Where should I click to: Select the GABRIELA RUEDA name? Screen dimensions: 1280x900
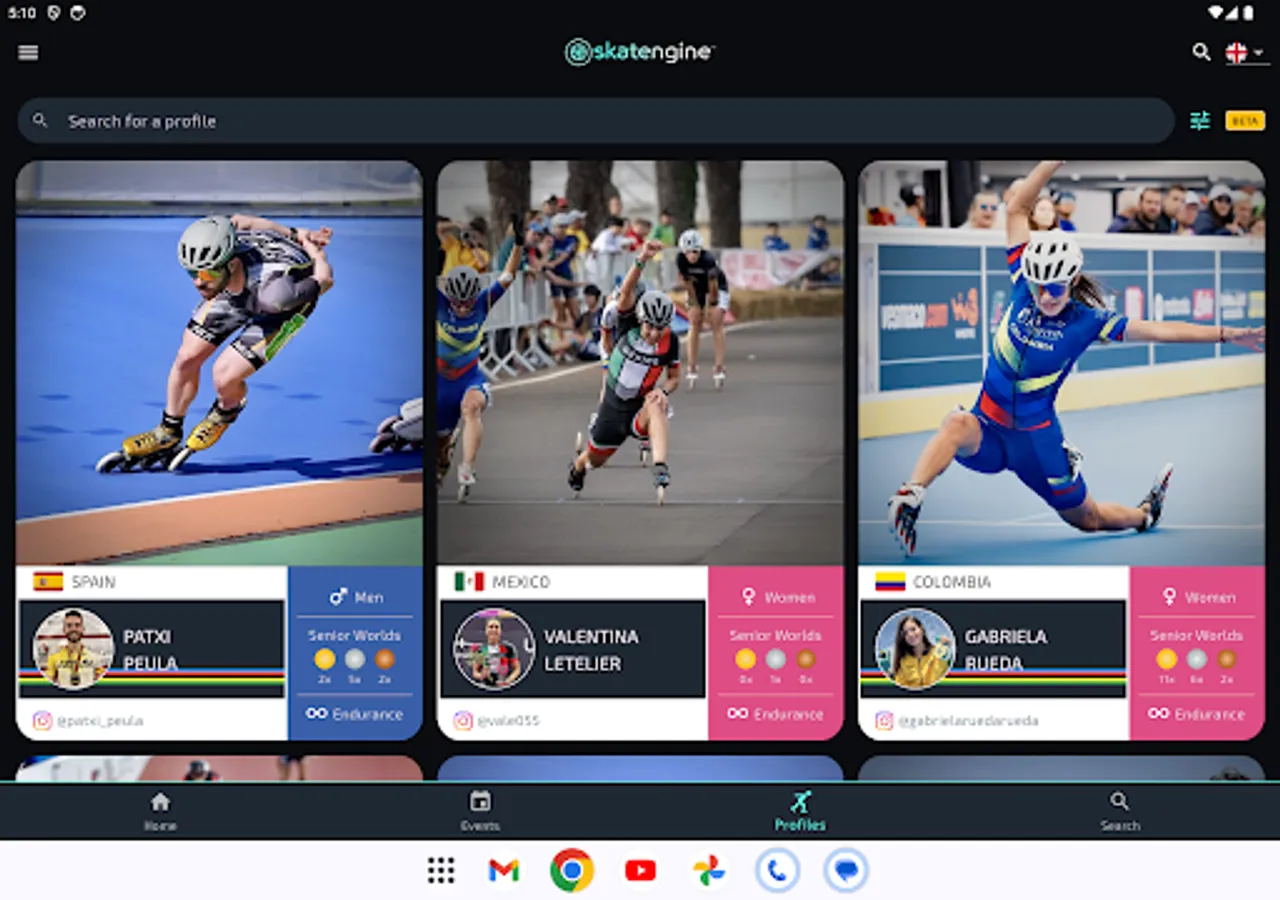[1006, 650]
